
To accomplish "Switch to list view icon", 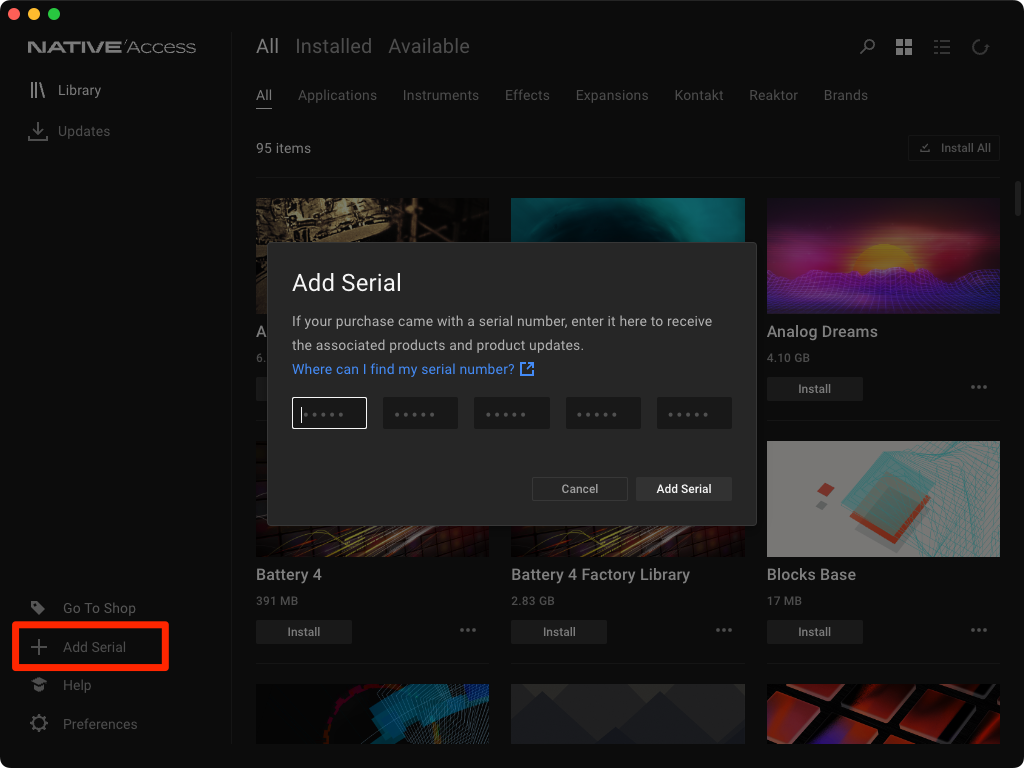I will pos(942,46).
